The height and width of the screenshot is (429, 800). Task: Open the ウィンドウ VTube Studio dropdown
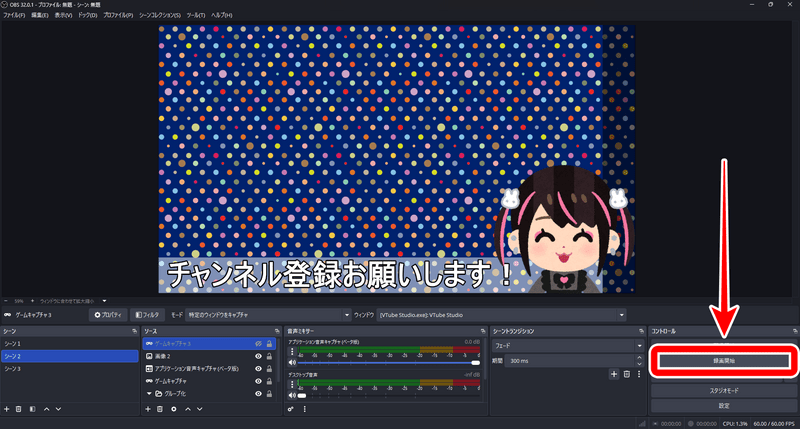(502, 315)
